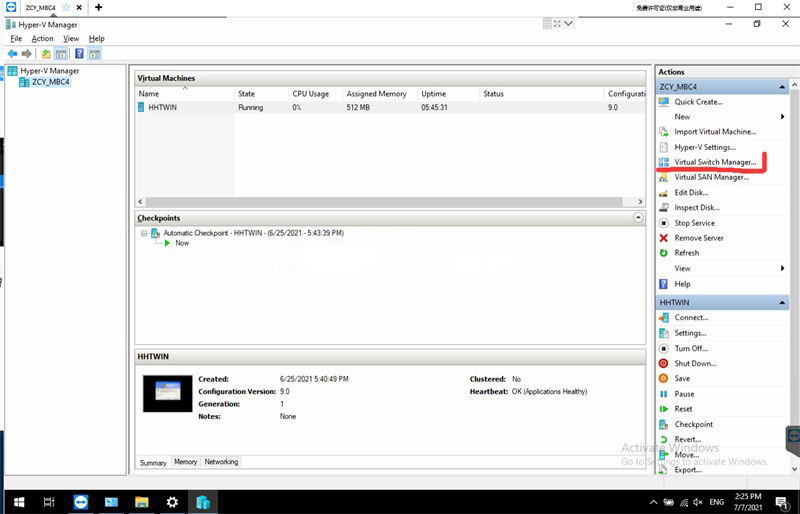Open Help in the Actions pane

point(682,284)
